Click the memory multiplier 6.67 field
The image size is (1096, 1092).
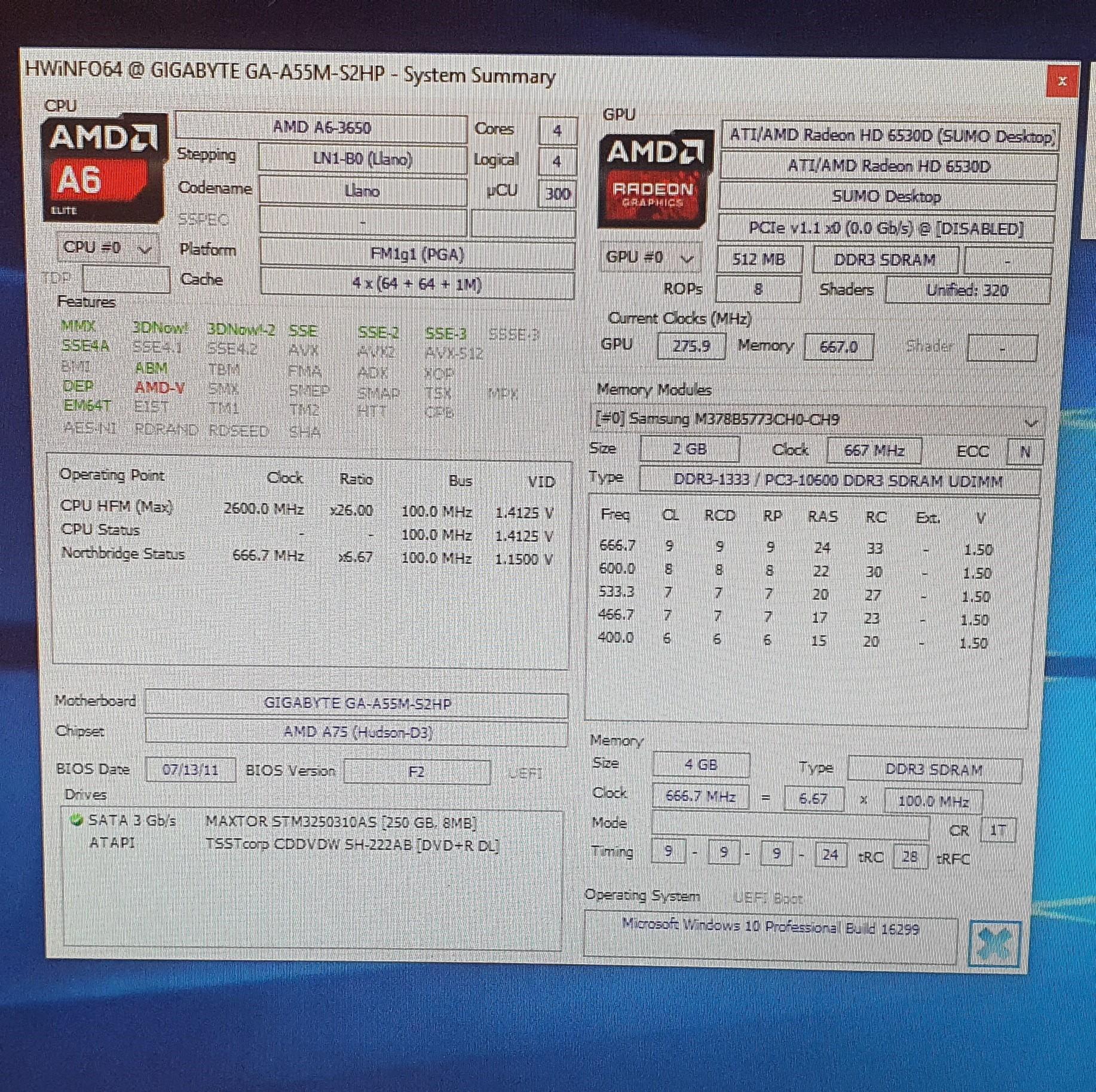(x=813, y=799)
